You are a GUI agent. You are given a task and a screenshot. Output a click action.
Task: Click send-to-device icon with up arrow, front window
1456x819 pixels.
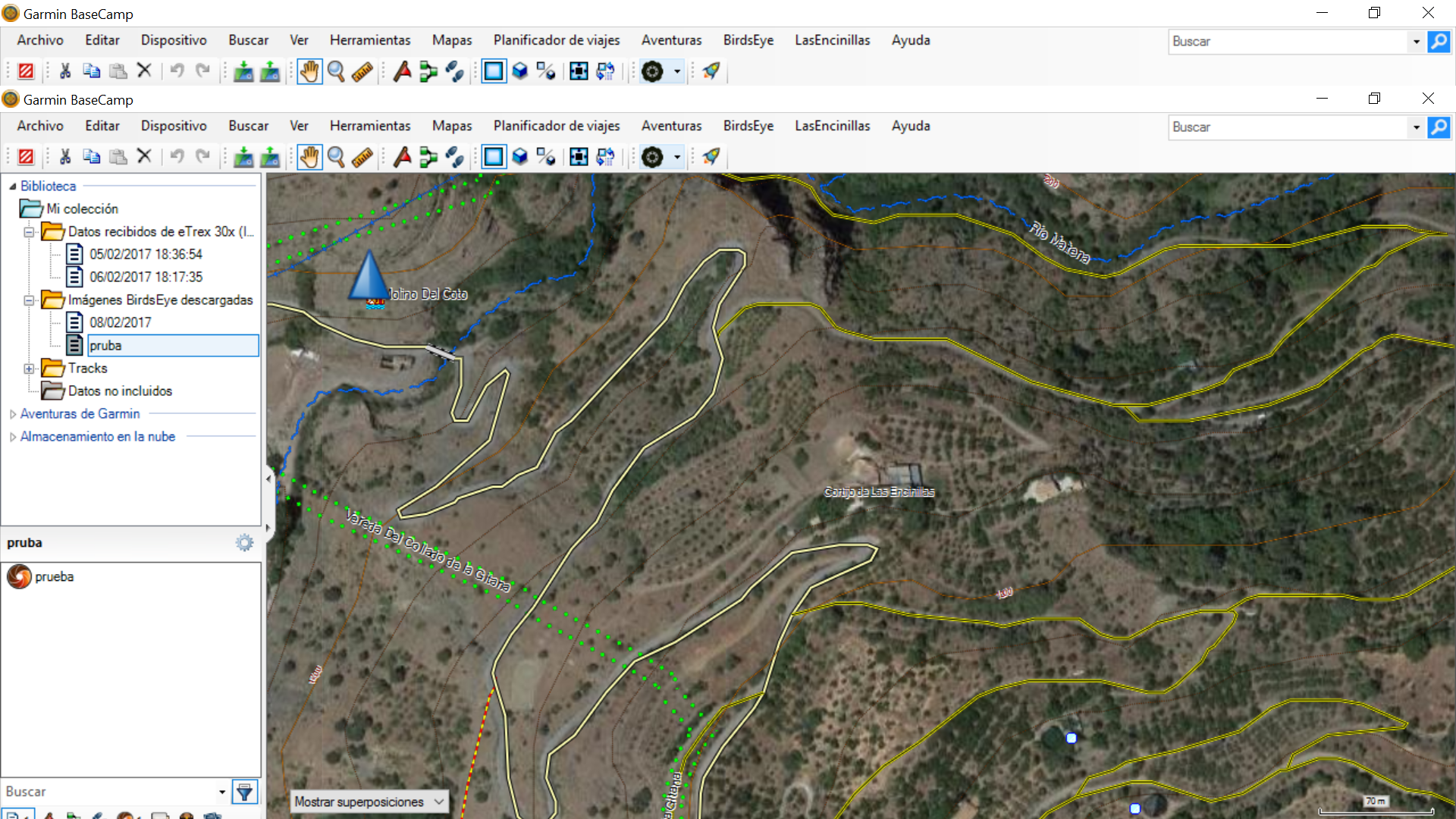[x=270, y=157]
